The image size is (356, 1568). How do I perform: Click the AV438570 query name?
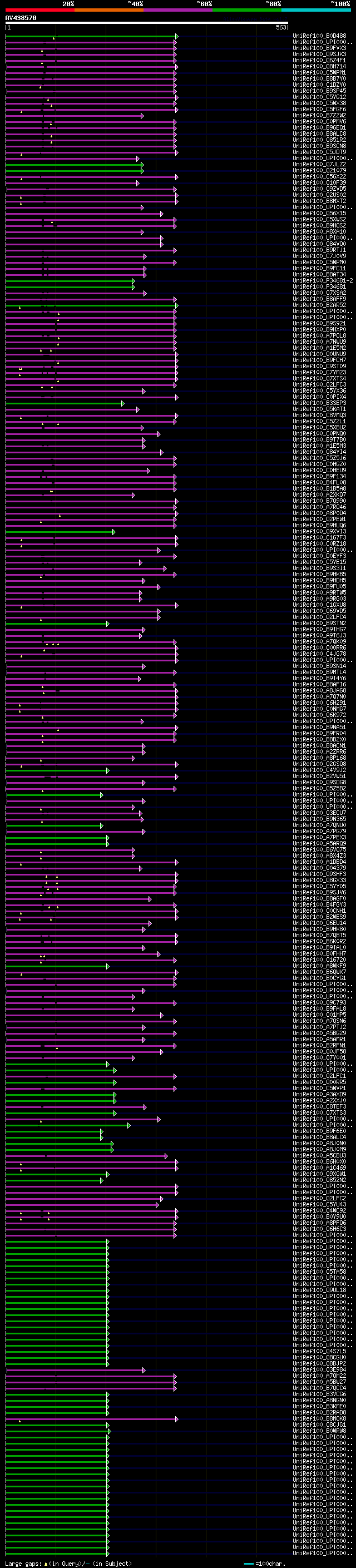21,18
